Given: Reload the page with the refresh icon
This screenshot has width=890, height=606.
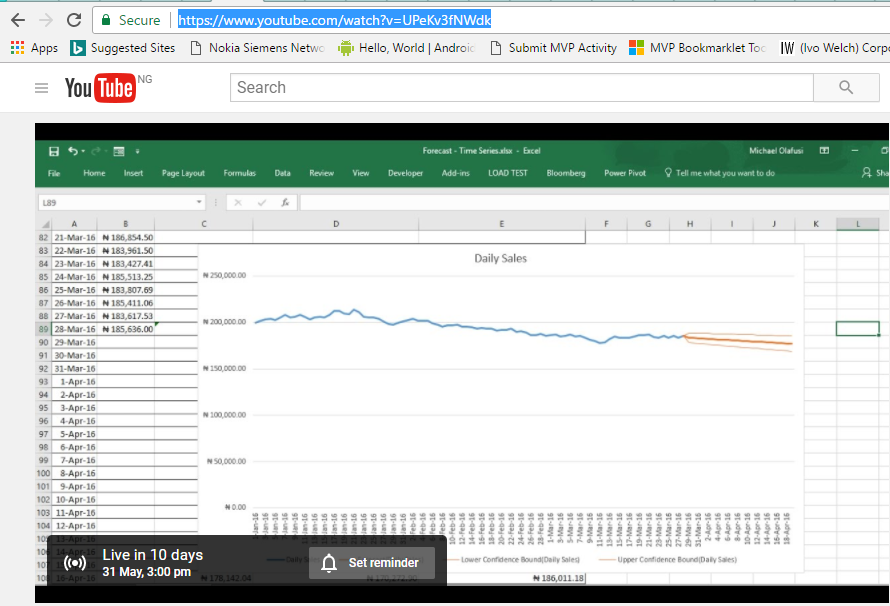Looking at the screenshot, I should point(74,20).
